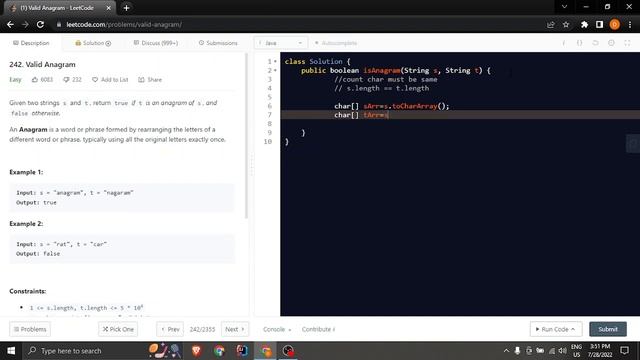Image resolution: width=640 pixels, height=360 pixels.
Task: Click the share page icon in address bar
Action: [551, 24]
